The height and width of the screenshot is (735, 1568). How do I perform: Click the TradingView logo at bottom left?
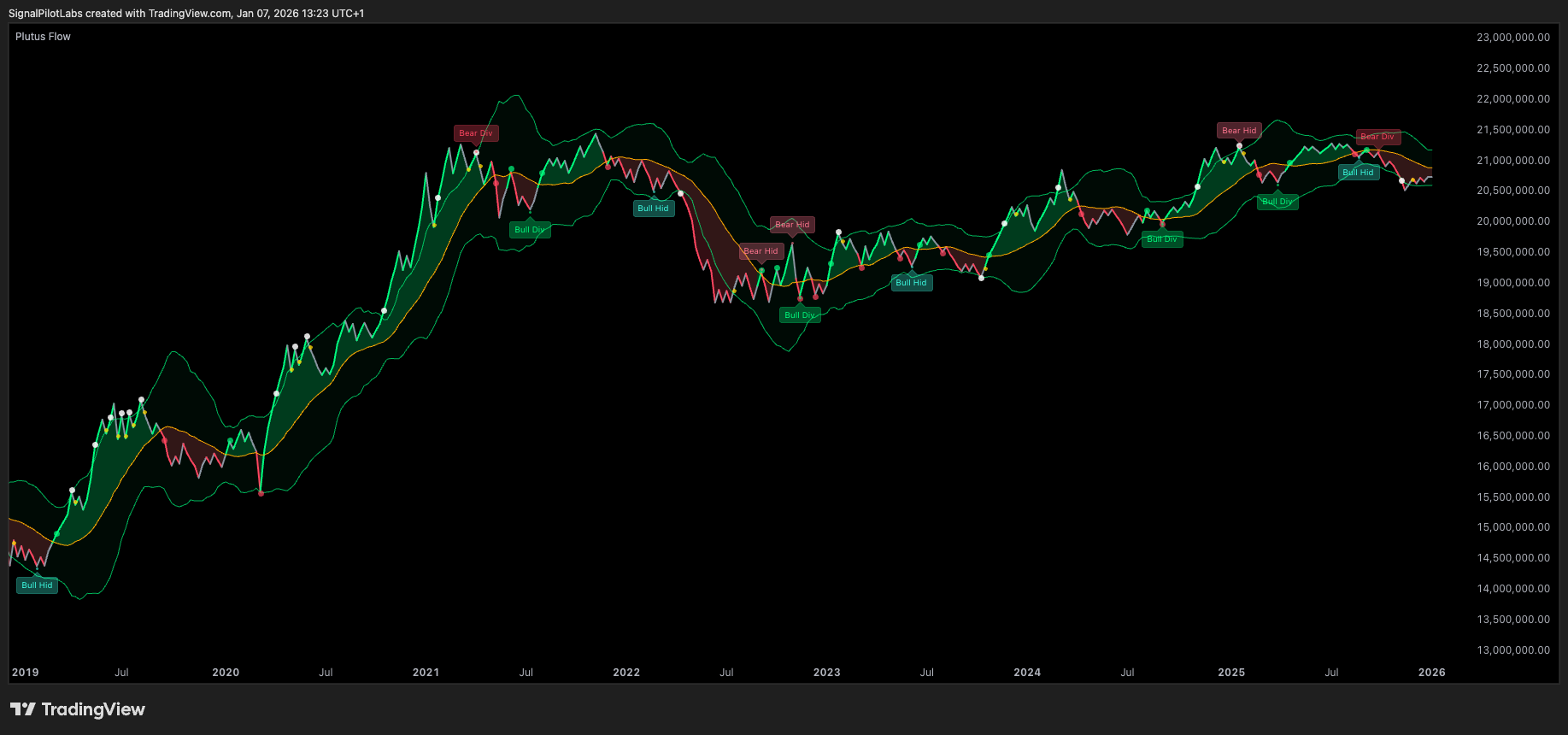pyautogui.click(x=78, y=709)
